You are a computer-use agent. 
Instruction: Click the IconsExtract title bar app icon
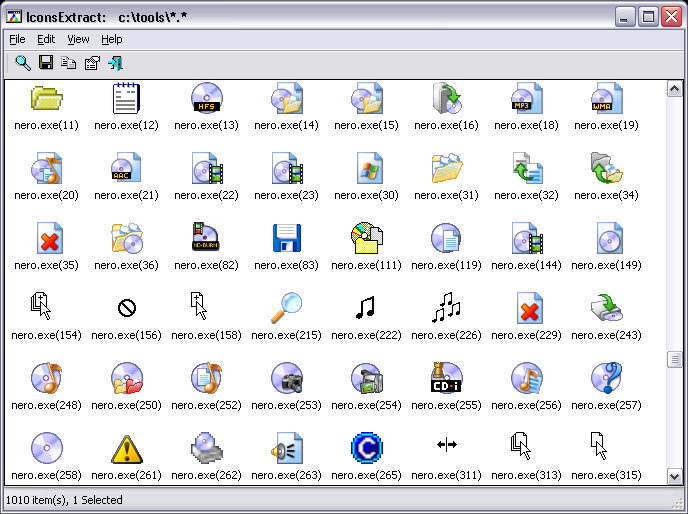pyautogui.click(x=14, y=17)
